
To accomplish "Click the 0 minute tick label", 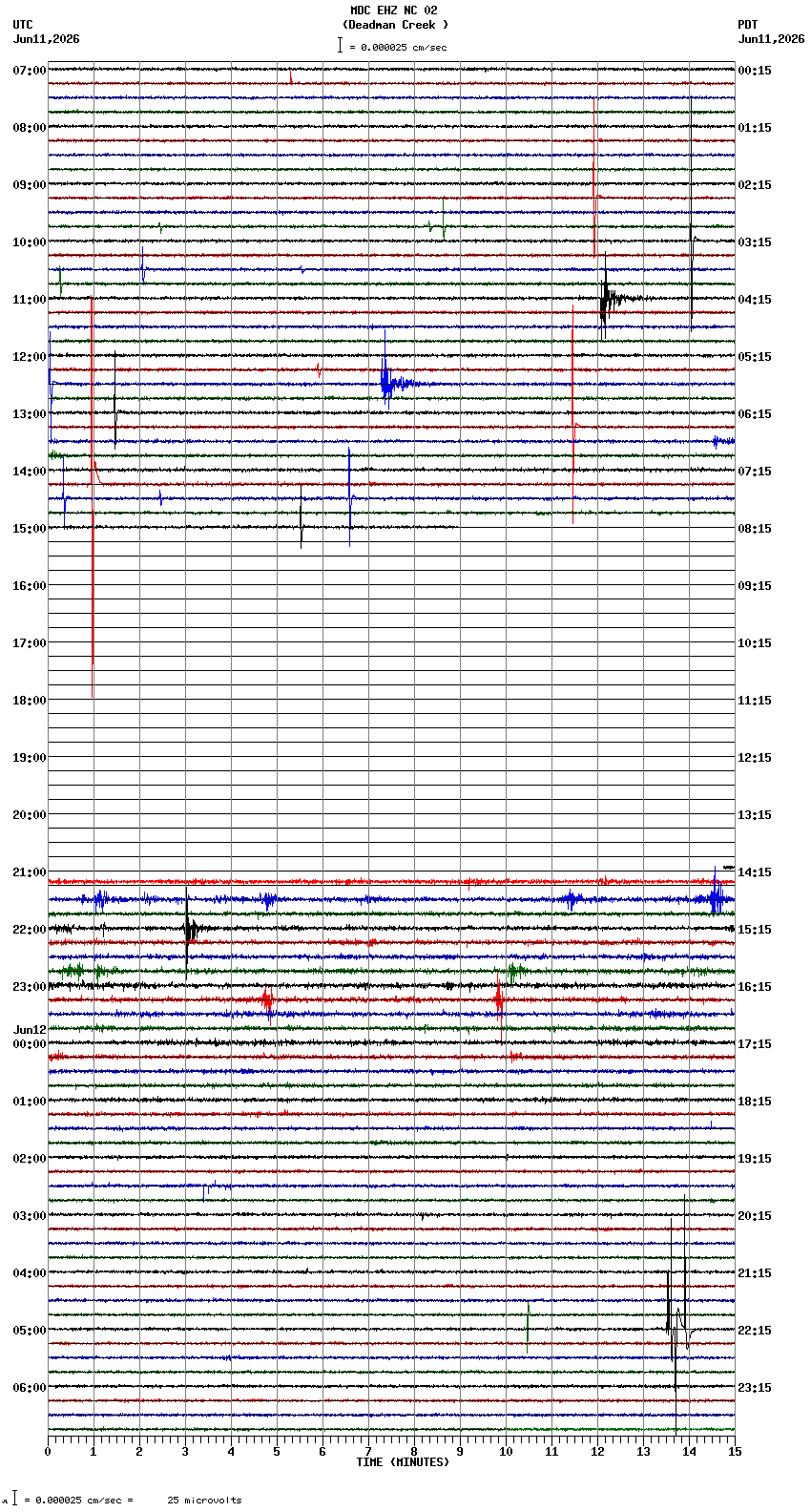I will (48, 1452).
